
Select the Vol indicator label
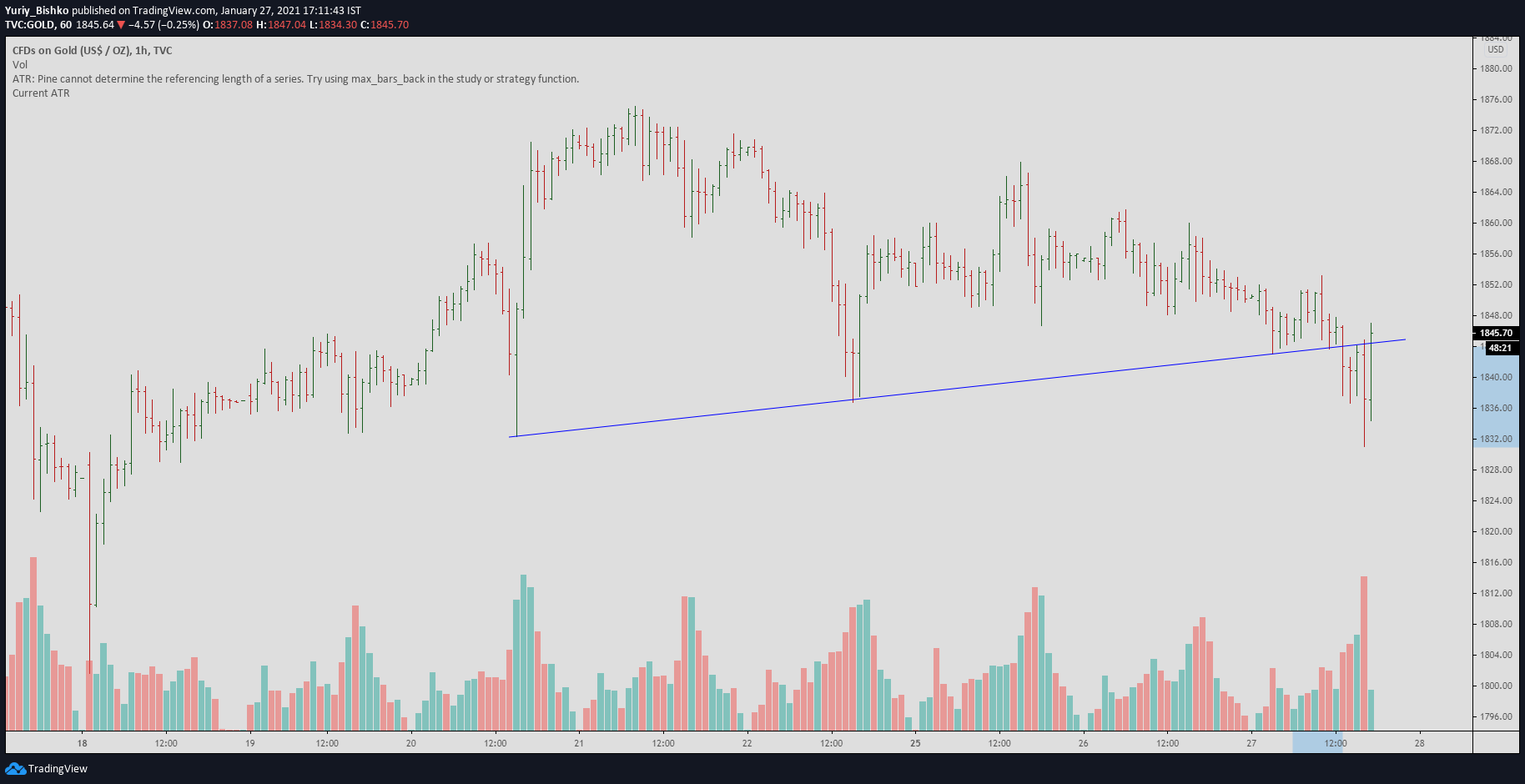click(x=20, y=64)
